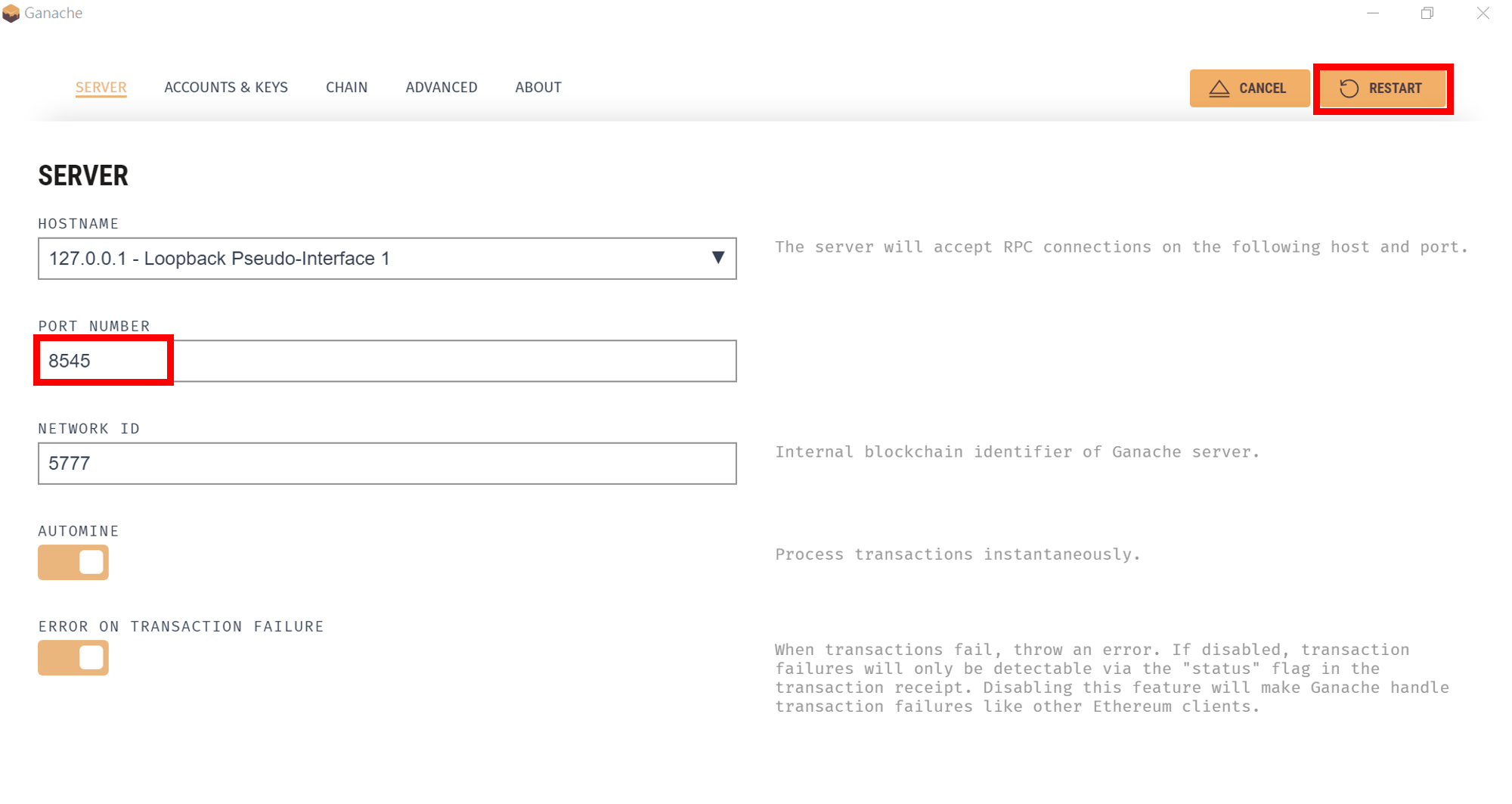
Task: Click the warning triangle icon on Cancel
Action: 1219,88
